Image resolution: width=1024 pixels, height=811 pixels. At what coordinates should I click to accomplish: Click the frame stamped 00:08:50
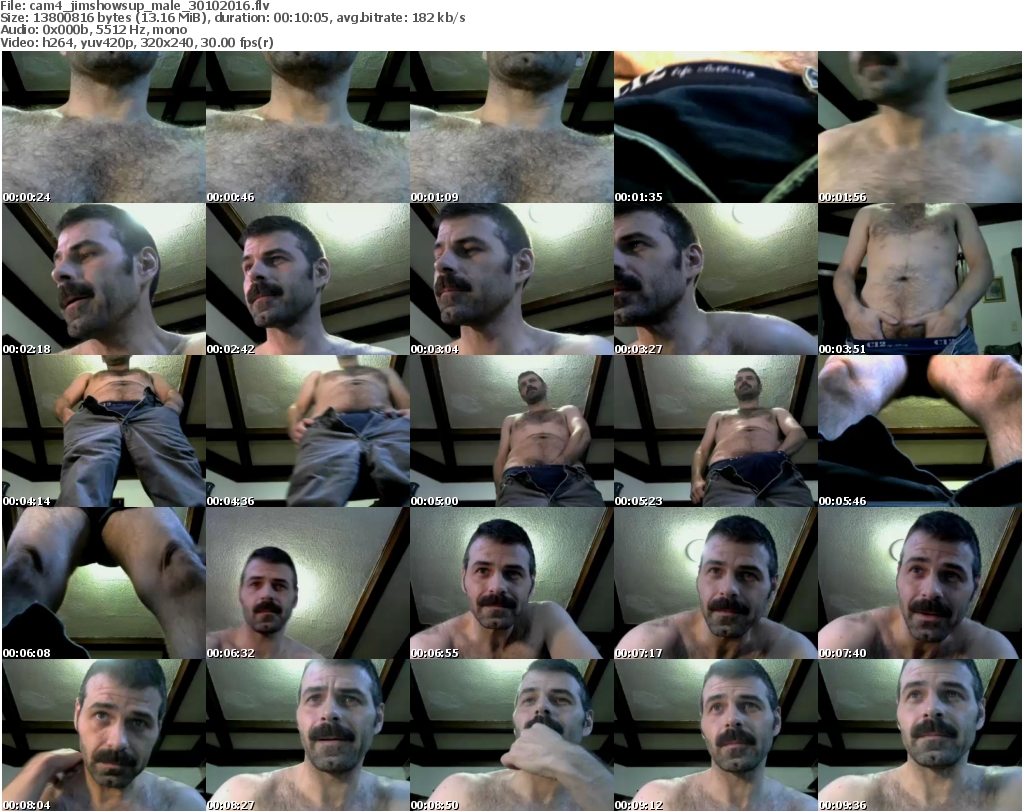pyautogui.click(x=511, y=735)
